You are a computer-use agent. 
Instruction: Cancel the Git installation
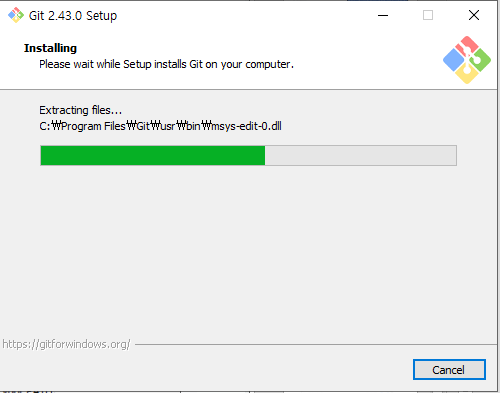tap(449, 369)
